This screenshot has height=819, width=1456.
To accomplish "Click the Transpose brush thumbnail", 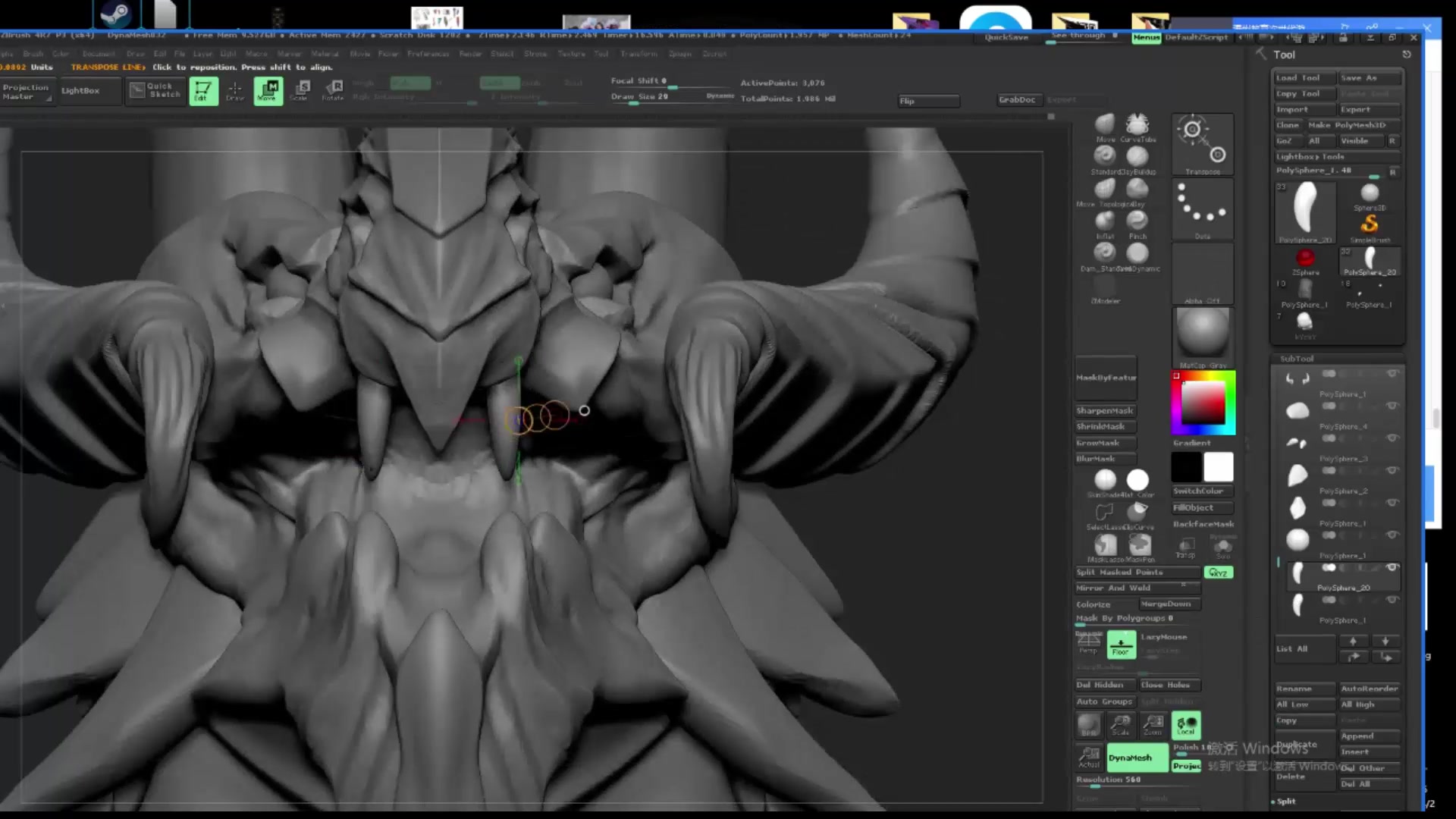I will pos(1203,143).
